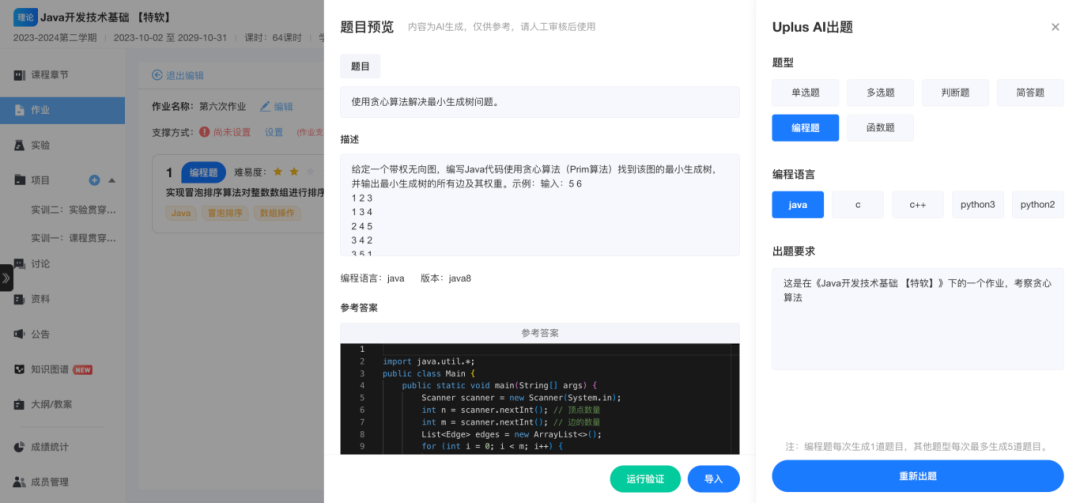Click the 实验 sidebar icon
This screenshot has height=503, width=1080.
(20, 145)
